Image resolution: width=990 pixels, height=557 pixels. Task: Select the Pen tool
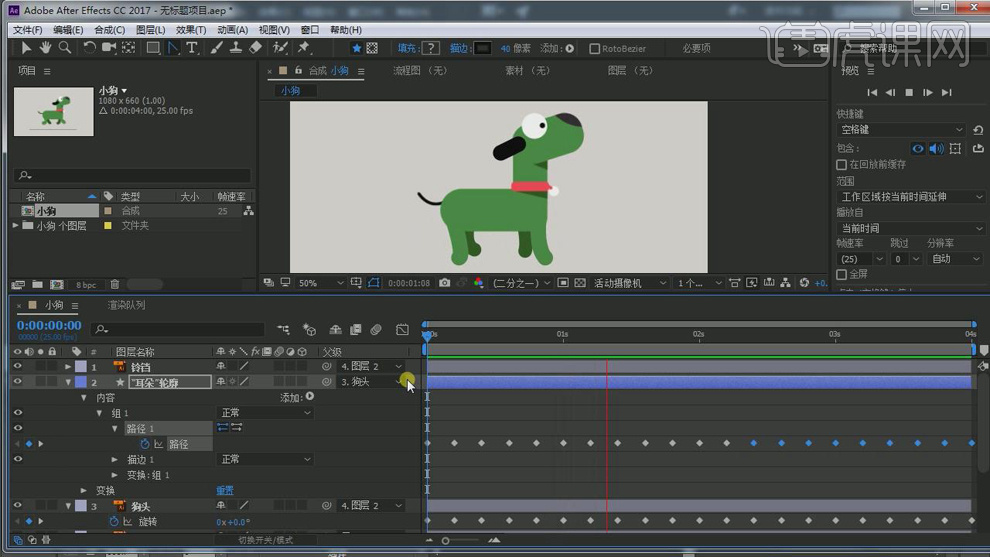coord(173,48)
